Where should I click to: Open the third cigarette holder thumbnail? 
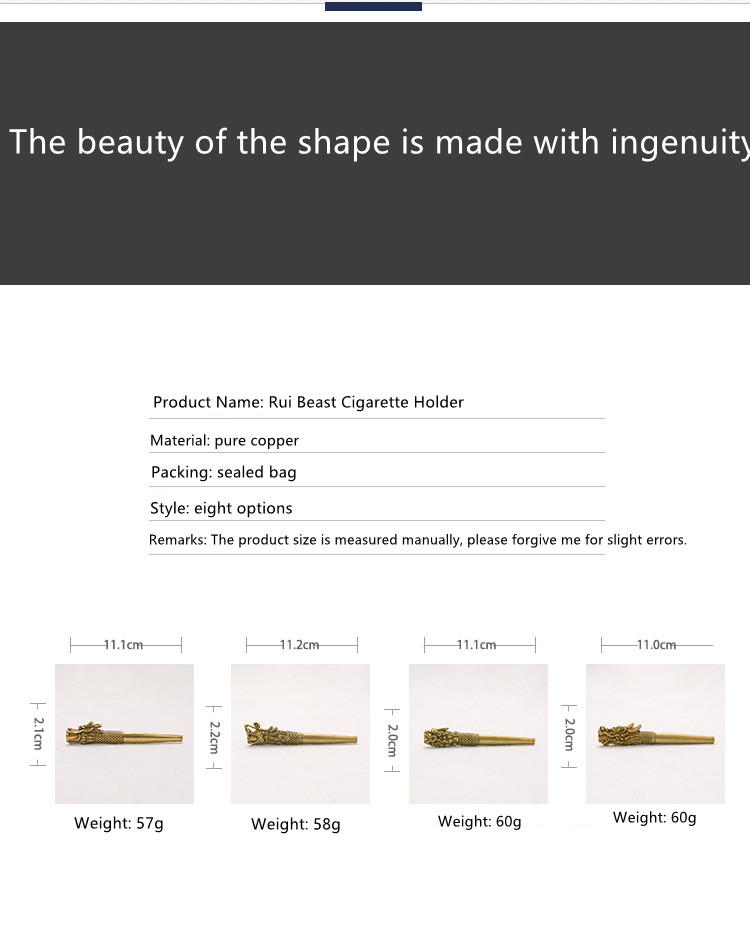pos(478,734)
